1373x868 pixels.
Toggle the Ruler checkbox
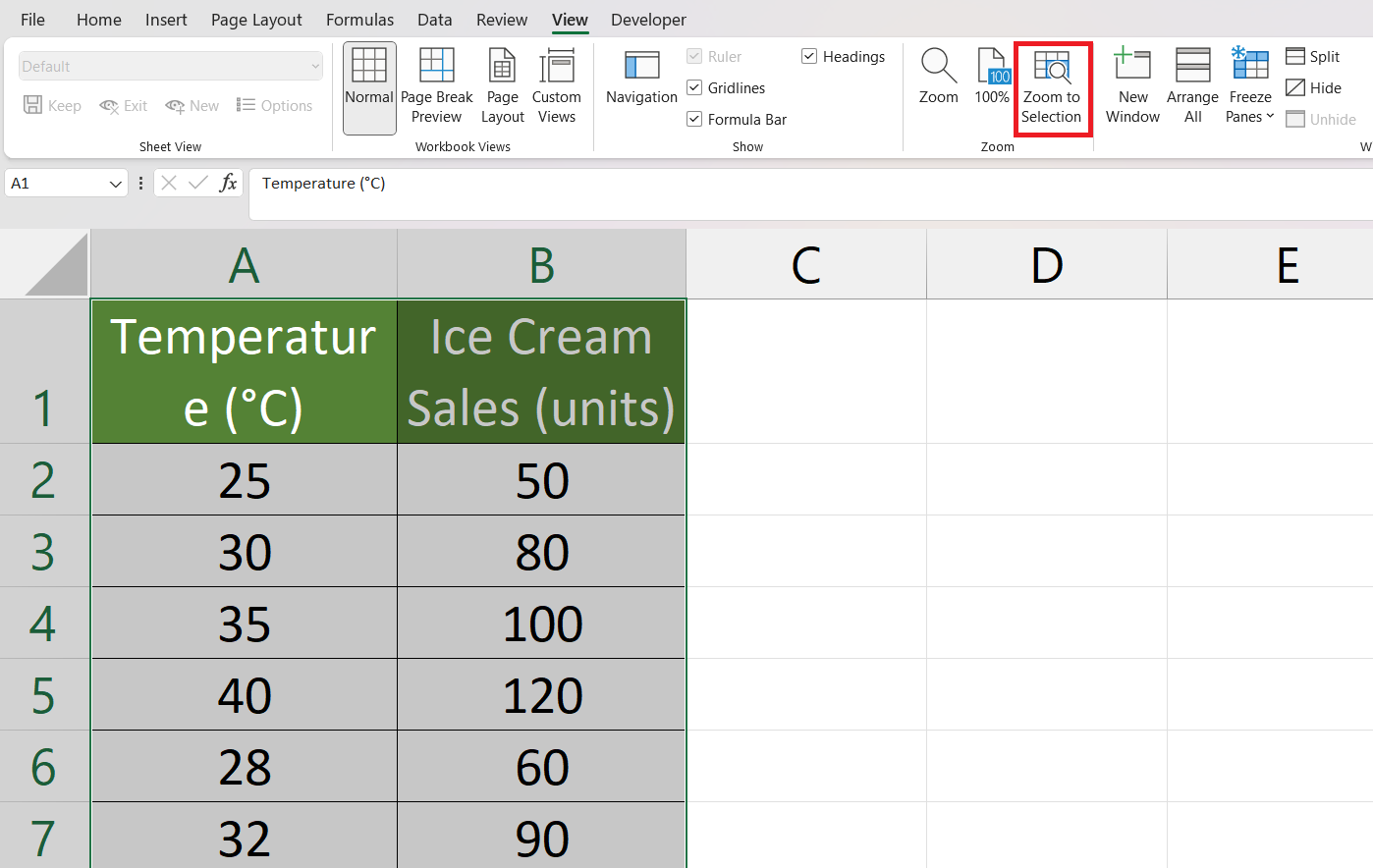694,57
